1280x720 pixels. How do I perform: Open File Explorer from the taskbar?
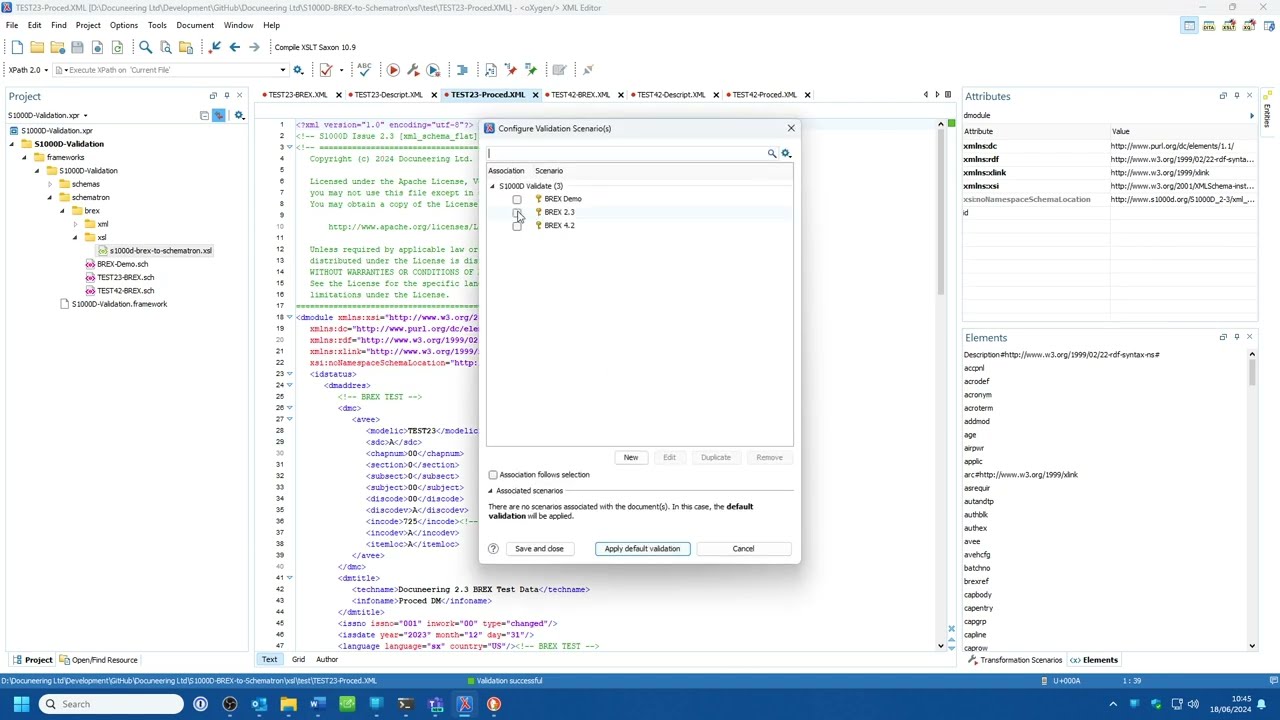288,704
